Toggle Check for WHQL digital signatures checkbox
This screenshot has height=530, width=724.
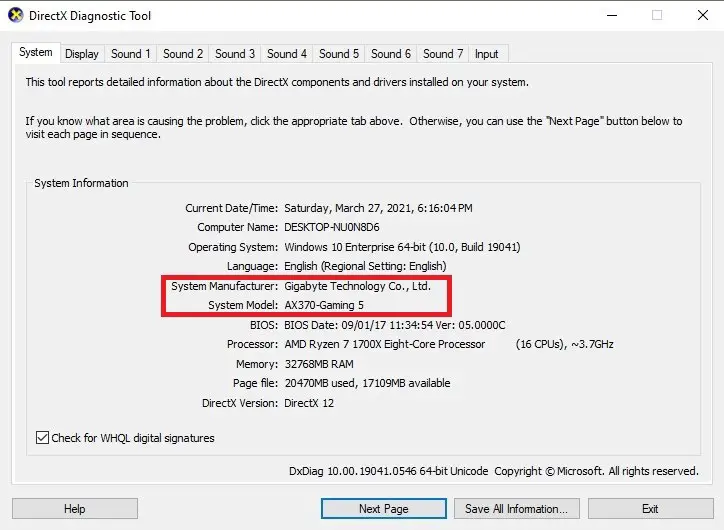point(42,438)
